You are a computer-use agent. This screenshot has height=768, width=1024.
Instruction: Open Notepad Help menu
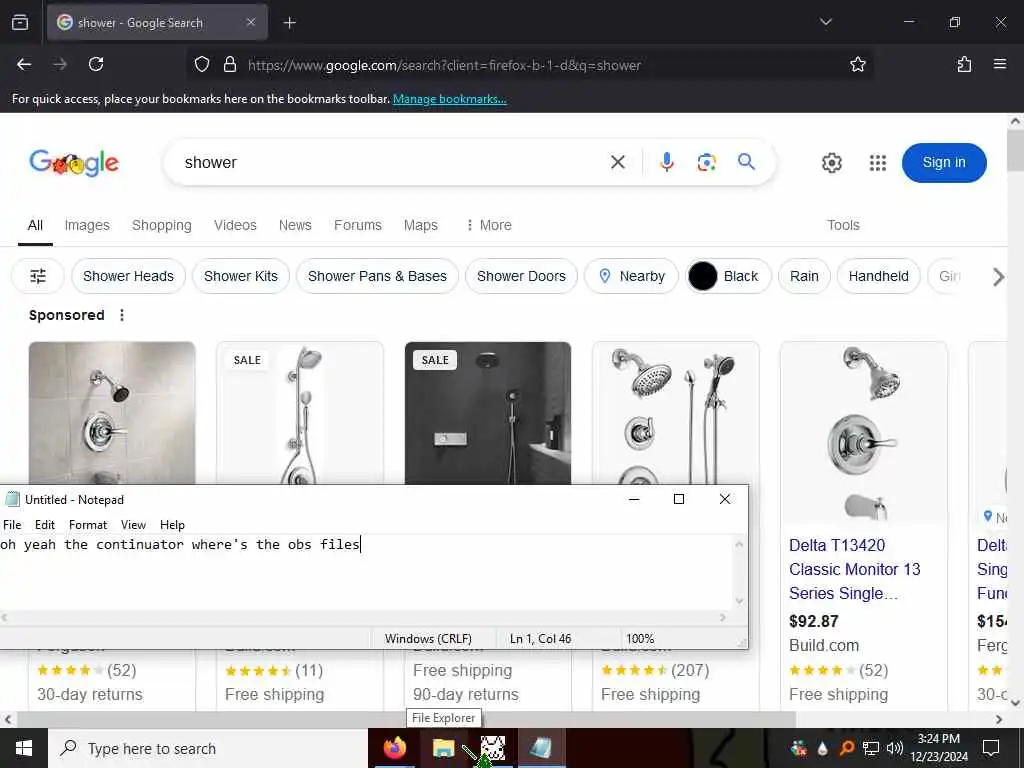coord(172,524)
